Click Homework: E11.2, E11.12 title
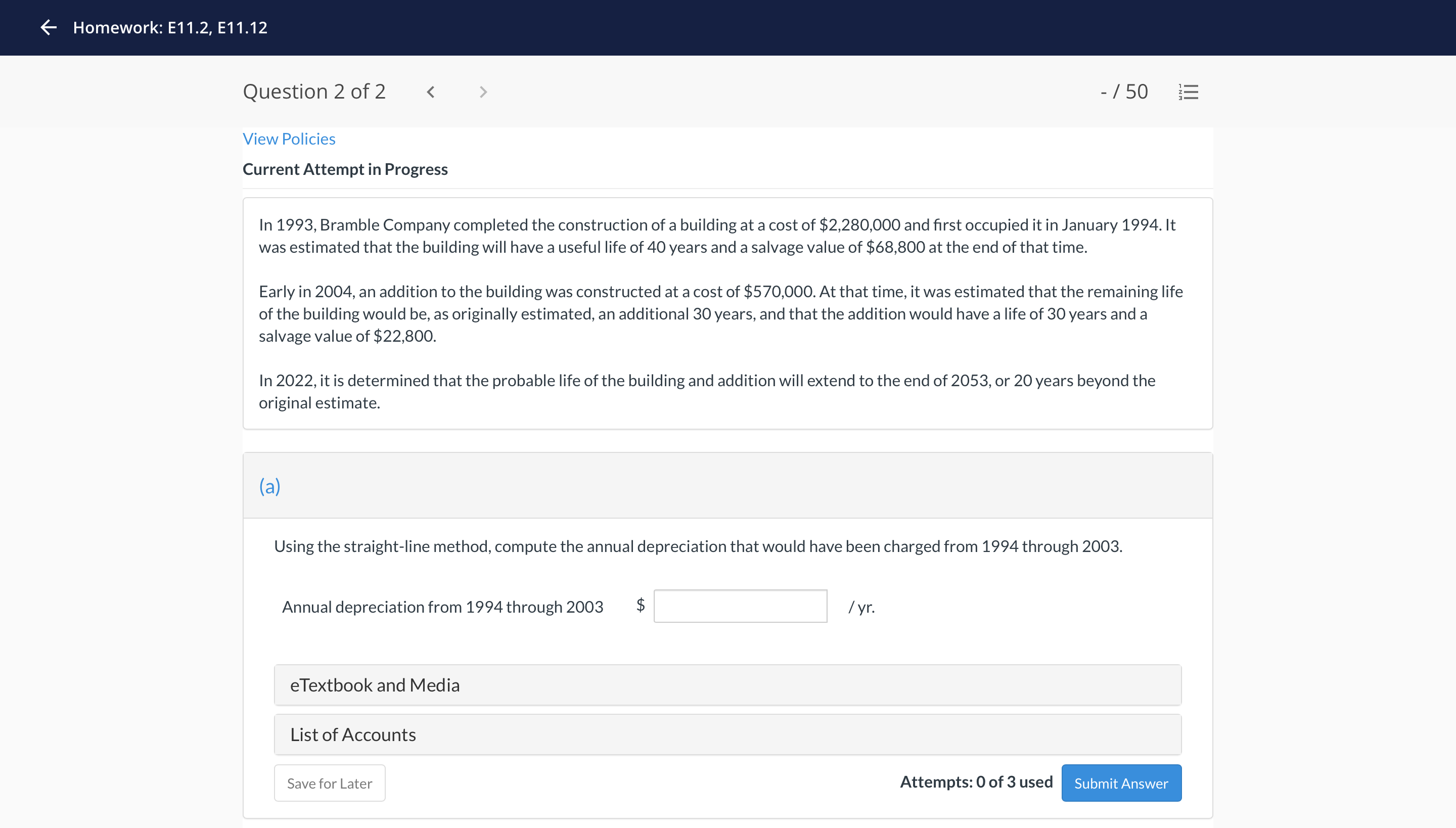Image resolution: width=1456 pixels, height=828 pixels. tap(170, 27)
